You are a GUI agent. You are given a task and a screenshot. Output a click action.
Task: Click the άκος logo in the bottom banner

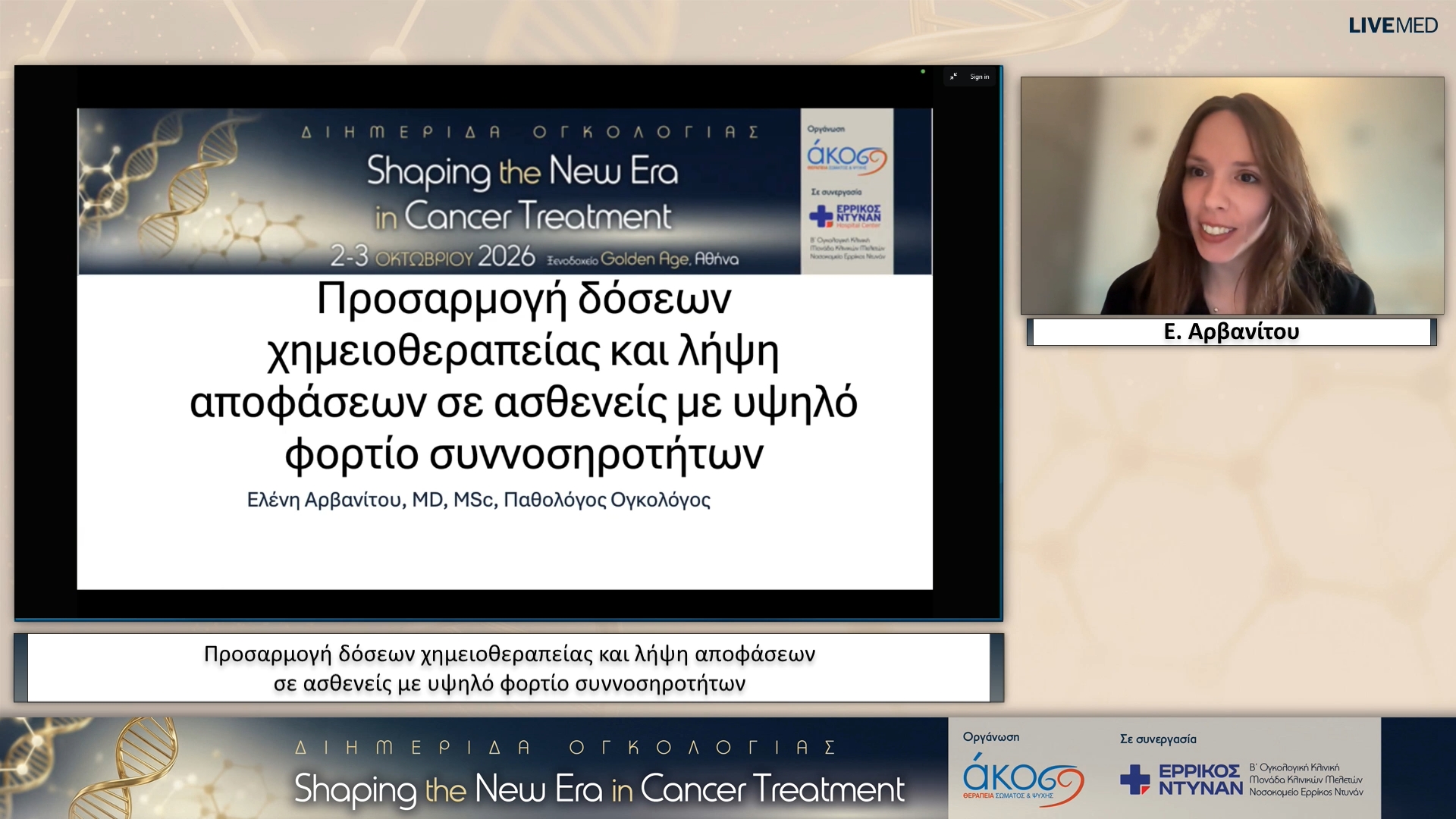coord(1023,778)
